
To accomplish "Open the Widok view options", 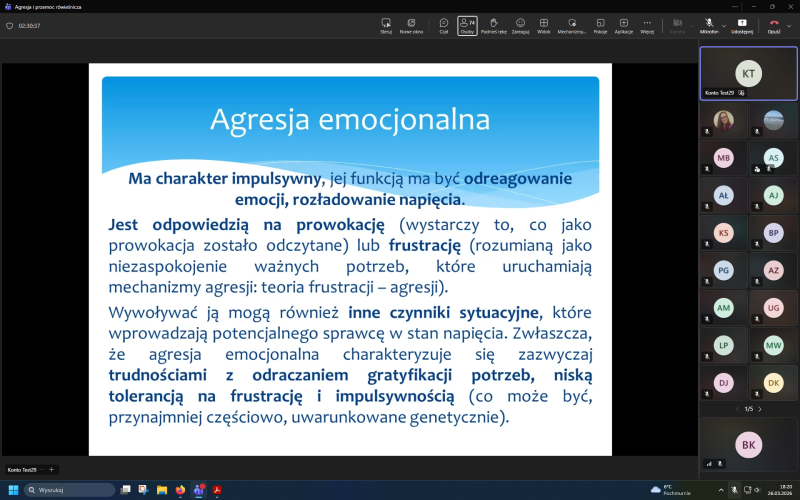I will point(544,25).
